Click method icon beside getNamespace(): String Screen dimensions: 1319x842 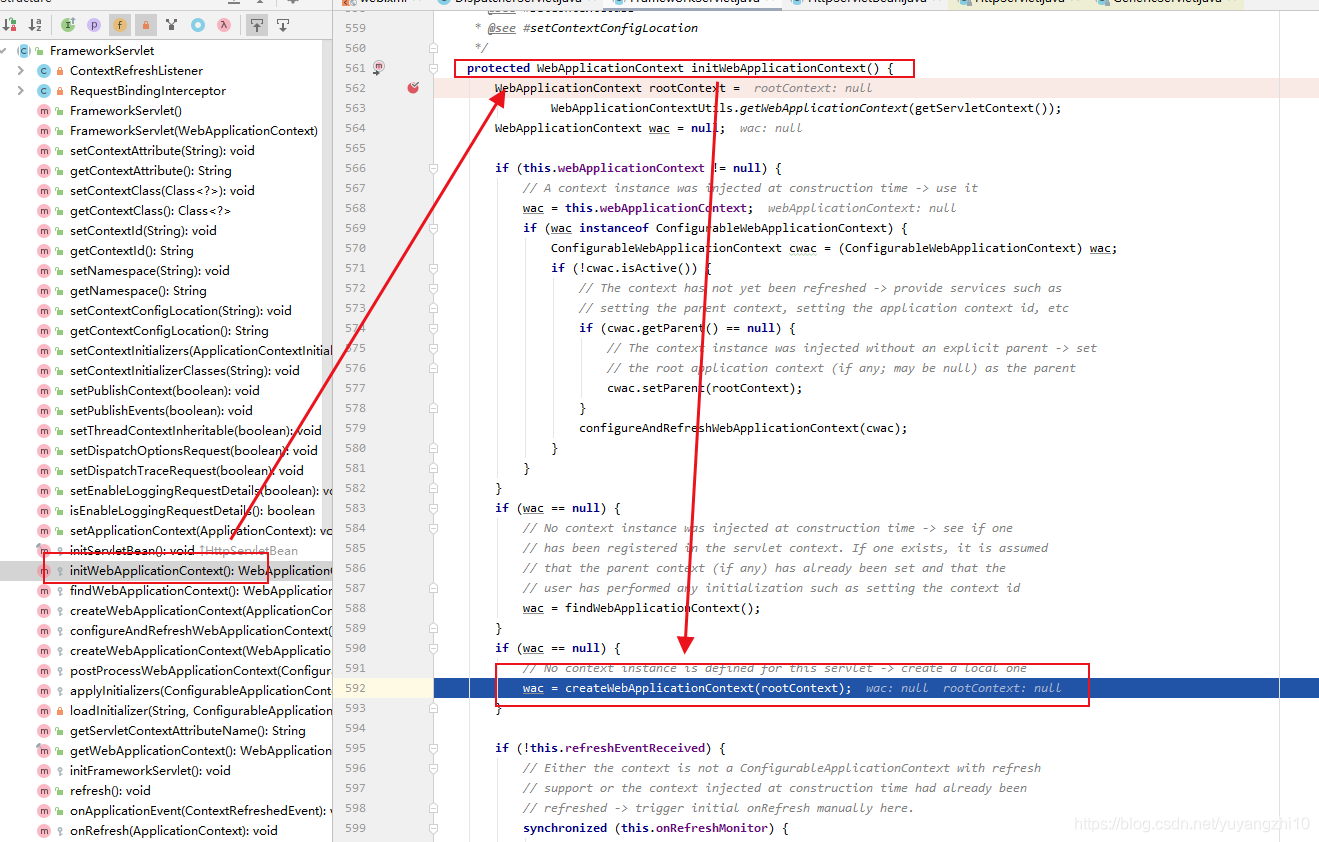44,291
